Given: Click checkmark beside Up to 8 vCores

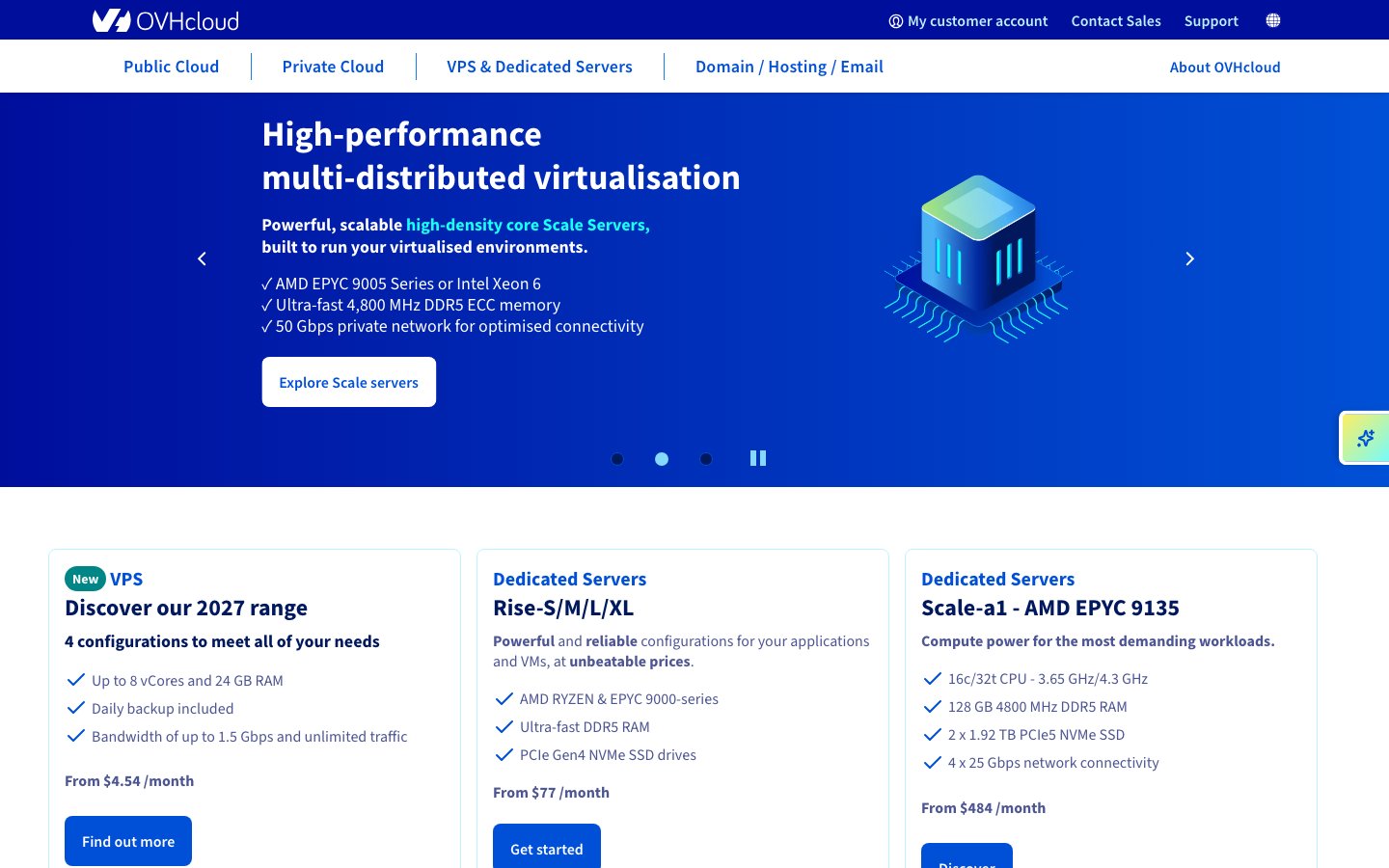Looking at the screenshot, I should click(76, 680).
